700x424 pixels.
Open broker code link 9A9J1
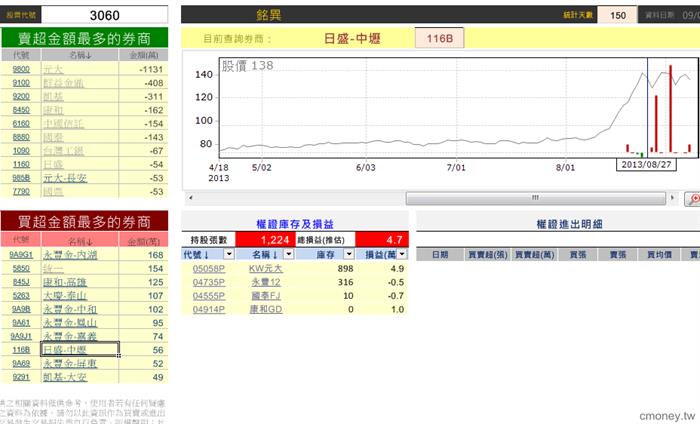click(x=21, y=337)
